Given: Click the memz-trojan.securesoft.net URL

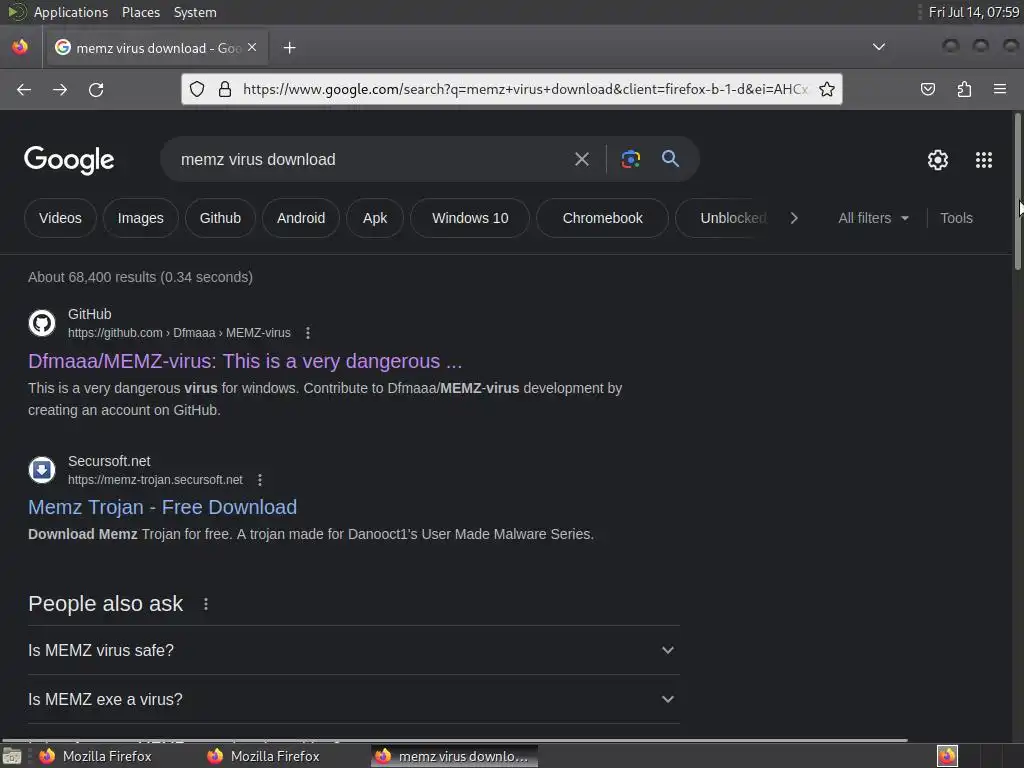Looking at the screenshot, I should [x=155, y=480].
